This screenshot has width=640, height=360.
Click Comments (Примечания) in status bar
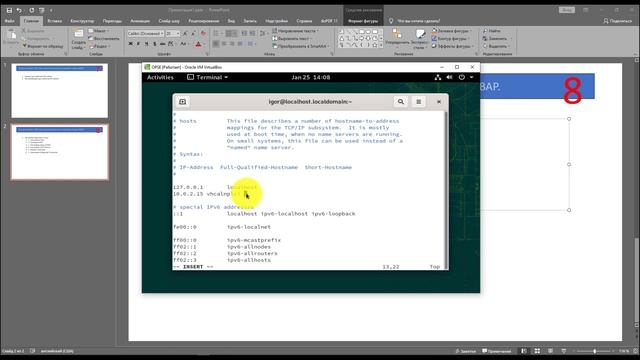pos(496,351)
